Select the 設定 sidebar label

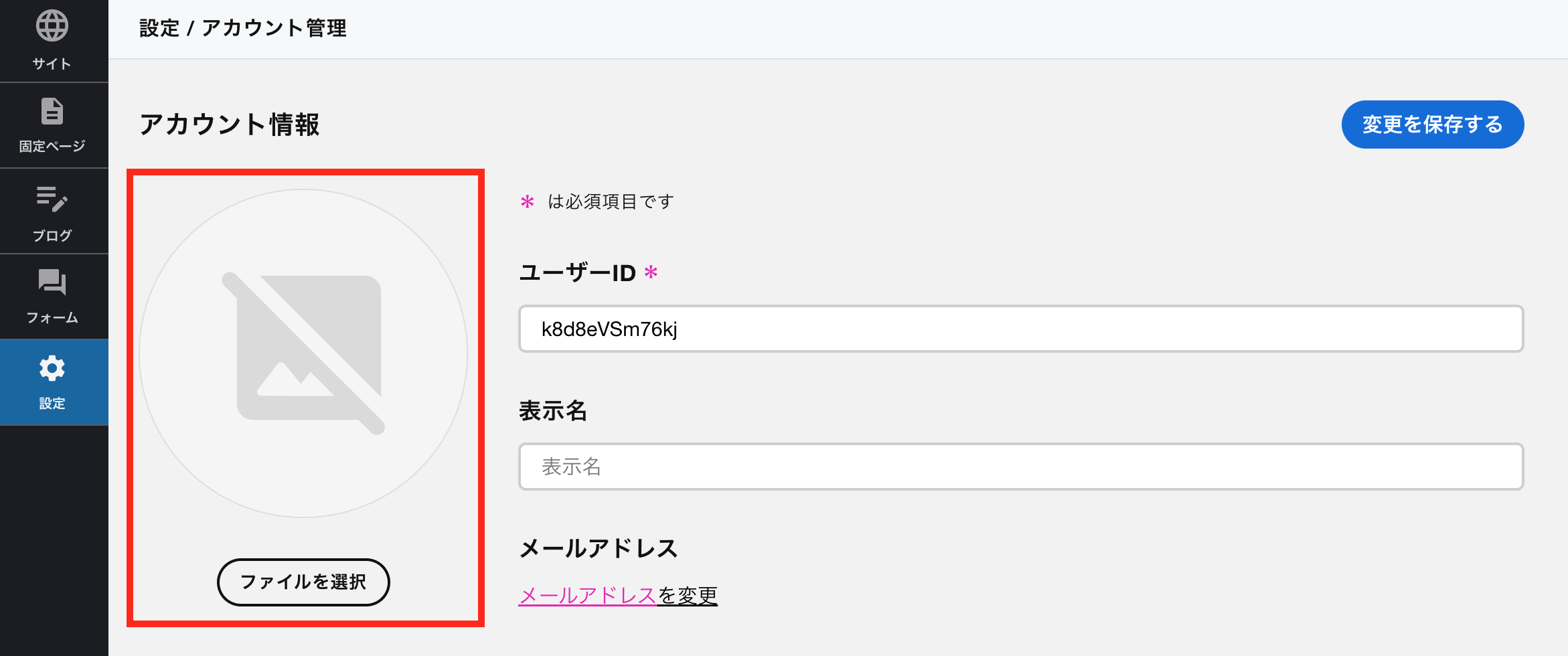click(x=52, y=403)
